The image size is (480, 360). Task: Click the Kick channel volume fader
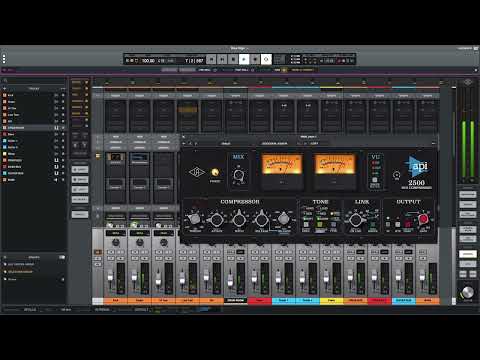point(110,276)
